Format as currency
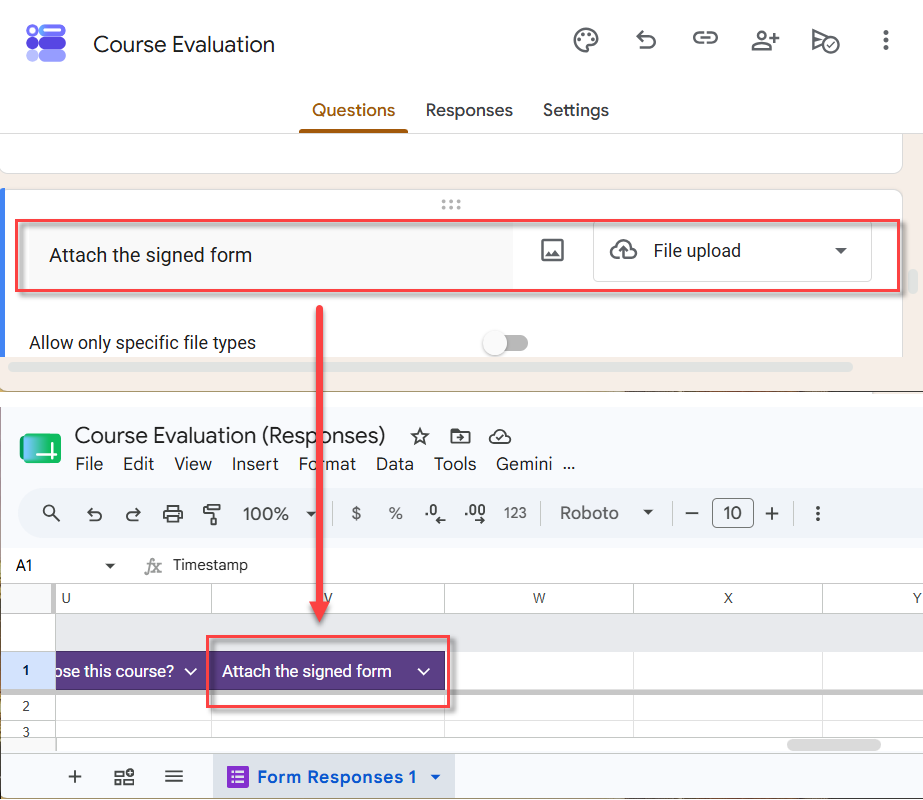 (356, 513)
